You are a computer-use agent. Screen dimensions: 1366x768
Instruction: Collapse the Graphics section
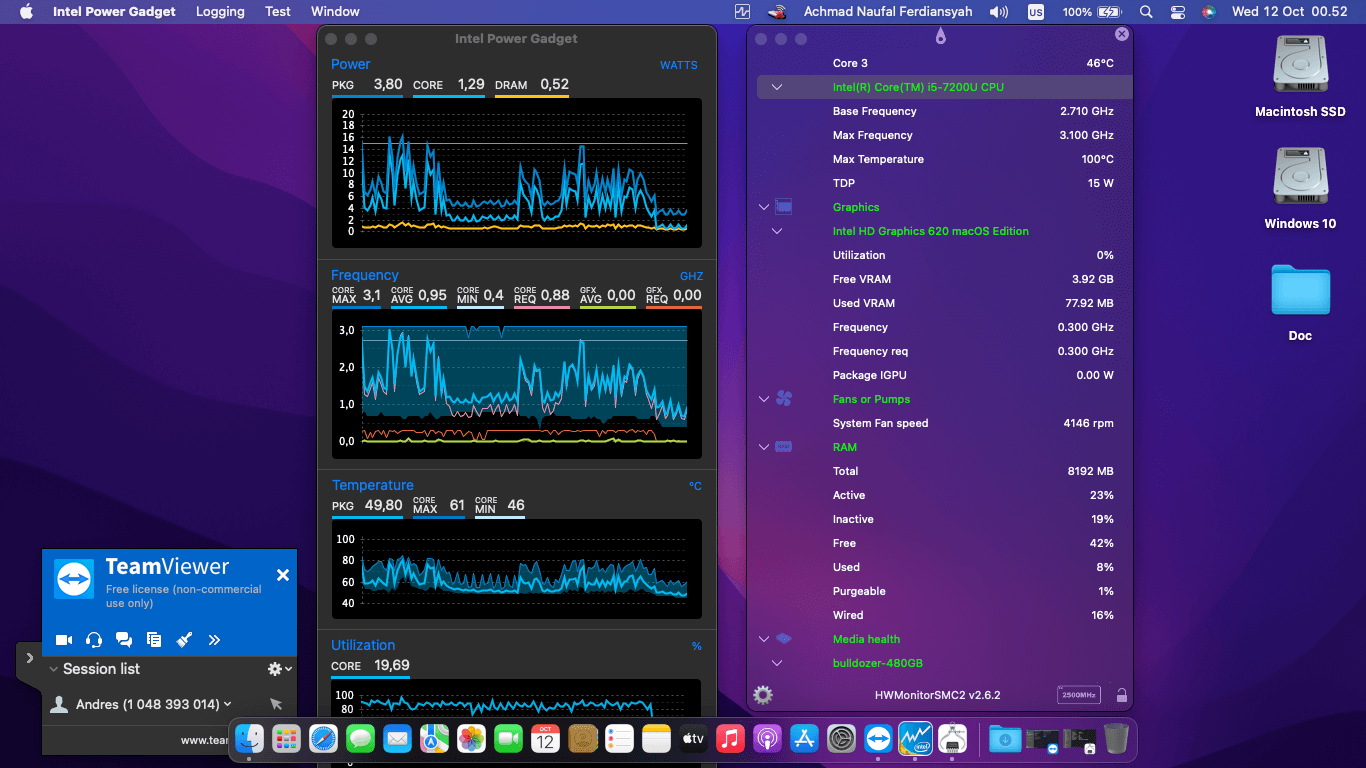(x=764, y=207)
